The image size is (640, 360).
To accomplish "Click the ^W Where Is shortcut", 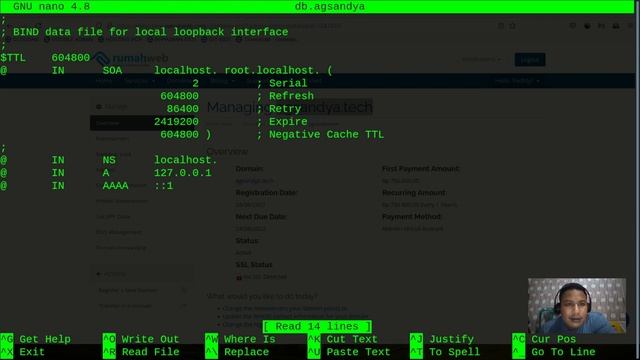I will tap(240, 339).
